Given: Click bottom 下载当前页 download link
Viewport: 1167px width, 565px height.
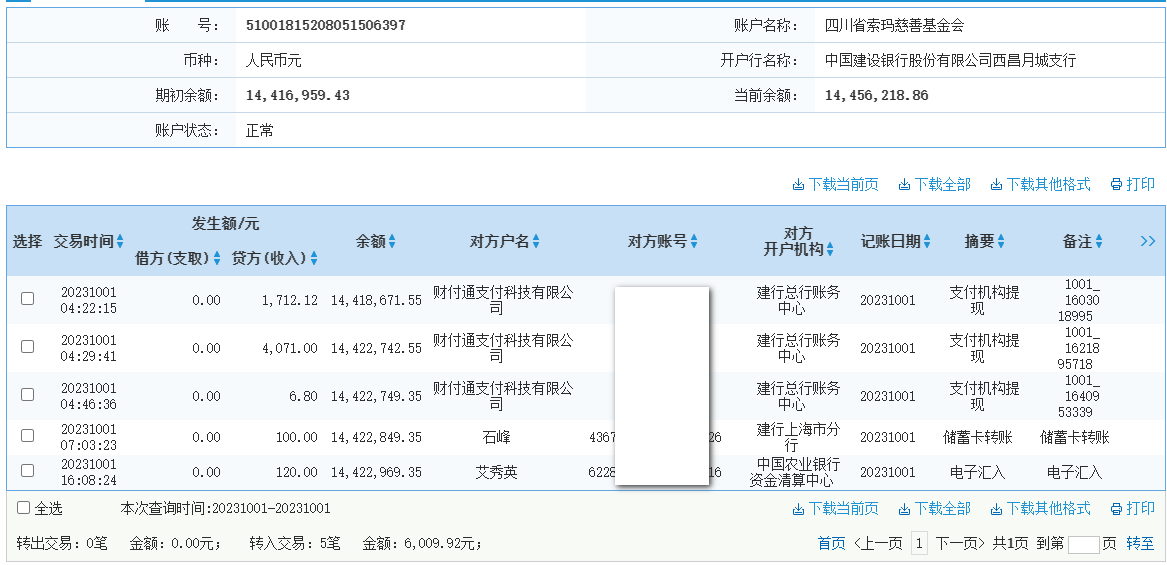Looking at the screenshot, I should coord(835,508).
